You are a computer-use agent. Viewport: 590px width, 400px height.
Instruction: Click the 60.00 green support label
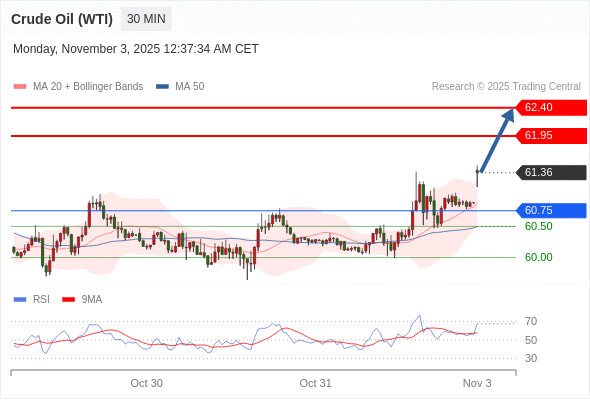(x=539, y=257)
